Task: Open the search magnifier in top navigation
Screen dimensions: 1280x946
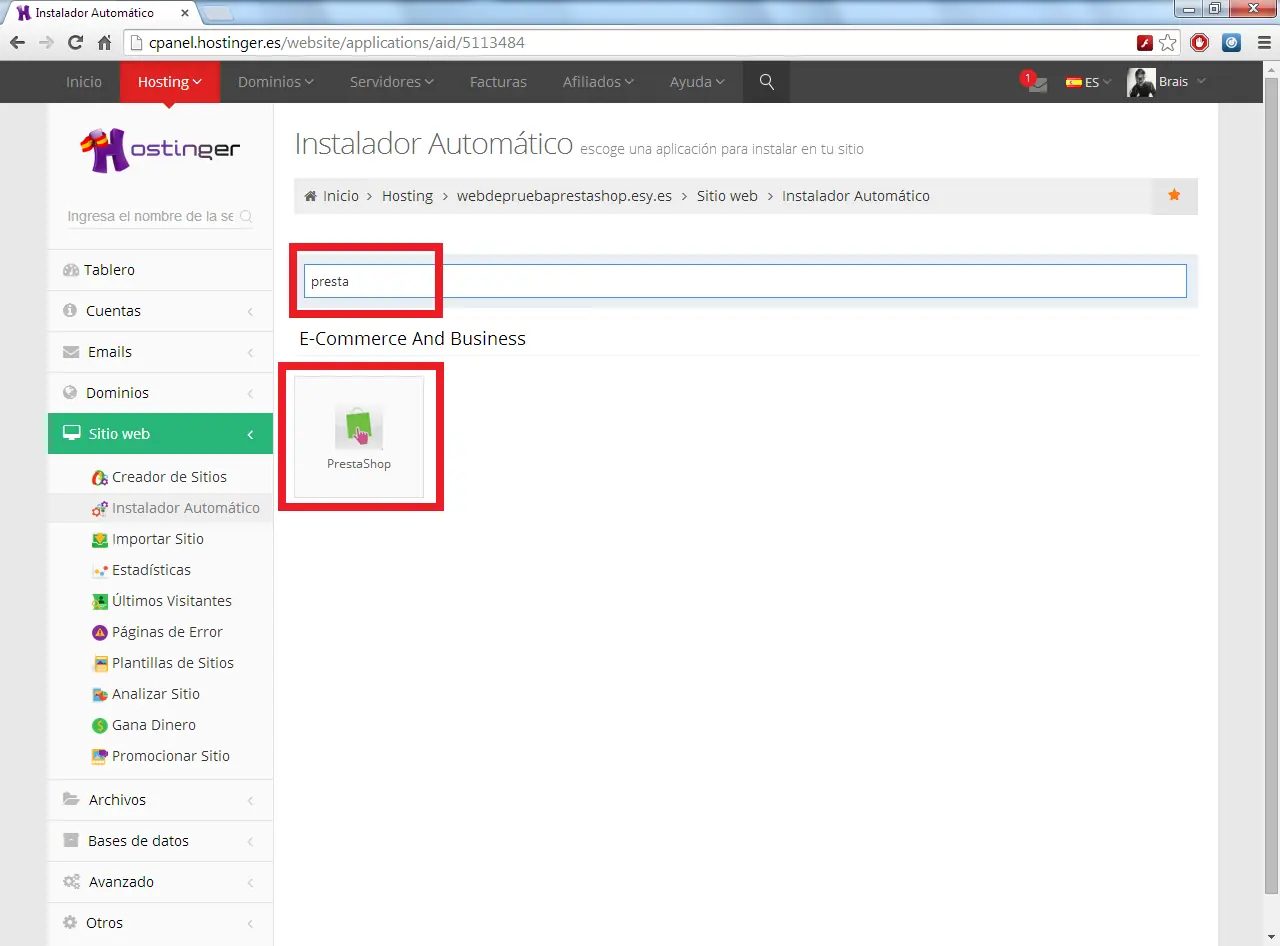Action: point(767,82)
